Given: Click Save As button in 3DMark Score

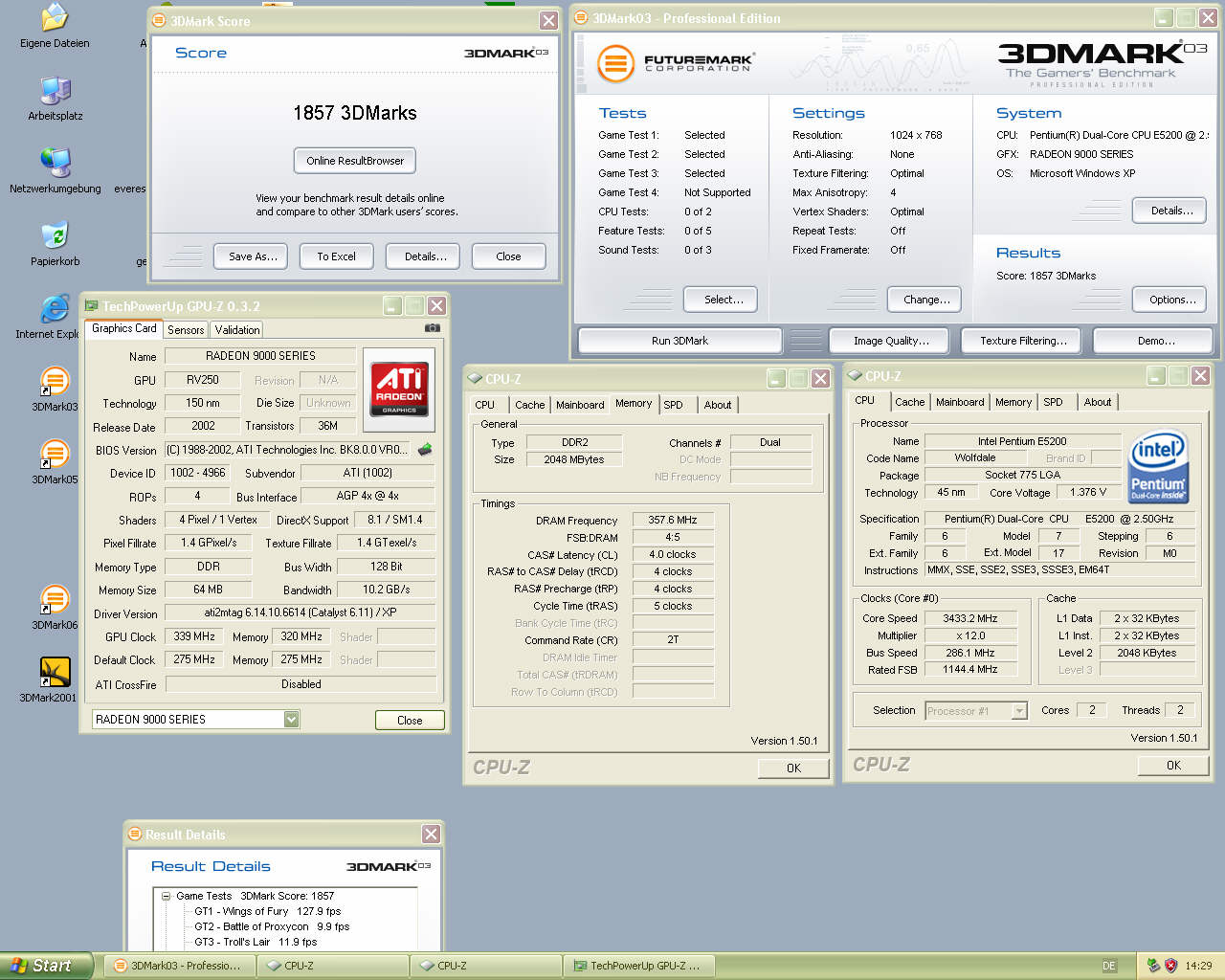Looking at the screenshot, I should (253, 256).
